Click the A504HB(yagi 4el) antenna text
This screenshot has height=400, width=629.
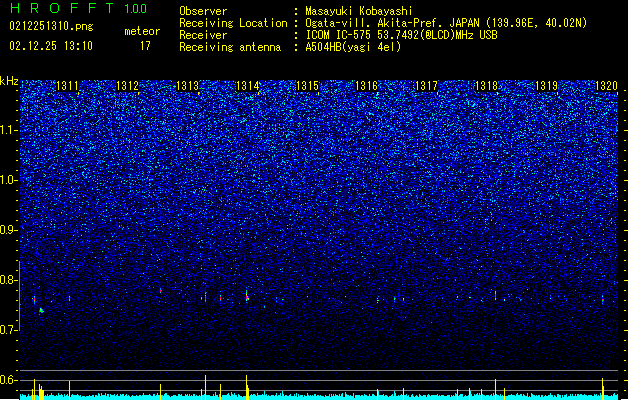click(353, 47)
